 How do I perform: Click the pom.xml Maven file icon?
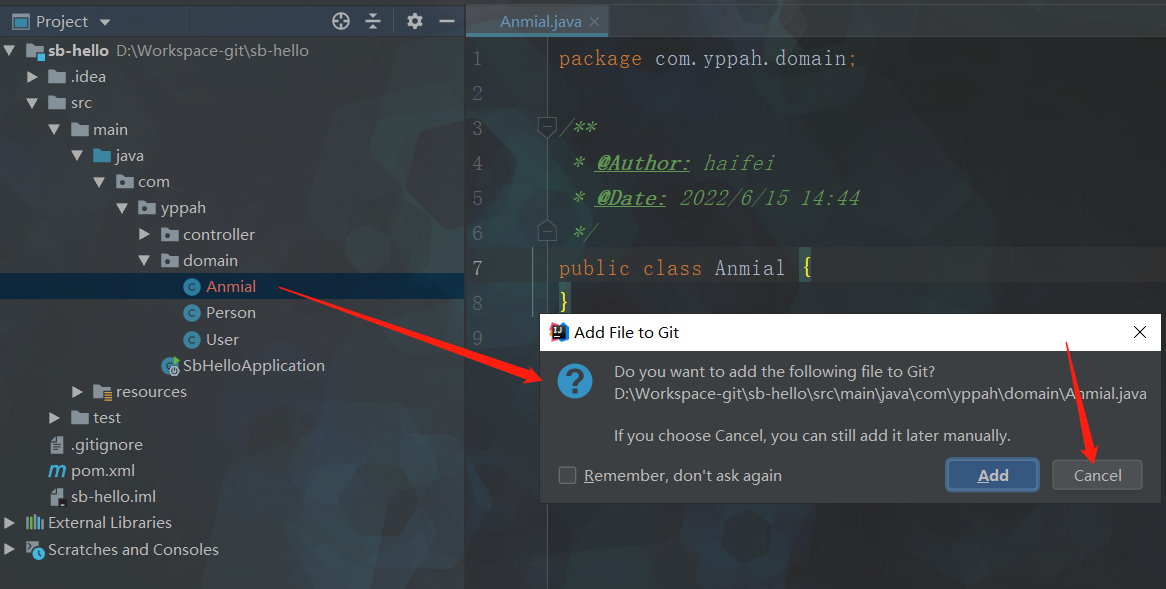57,471
